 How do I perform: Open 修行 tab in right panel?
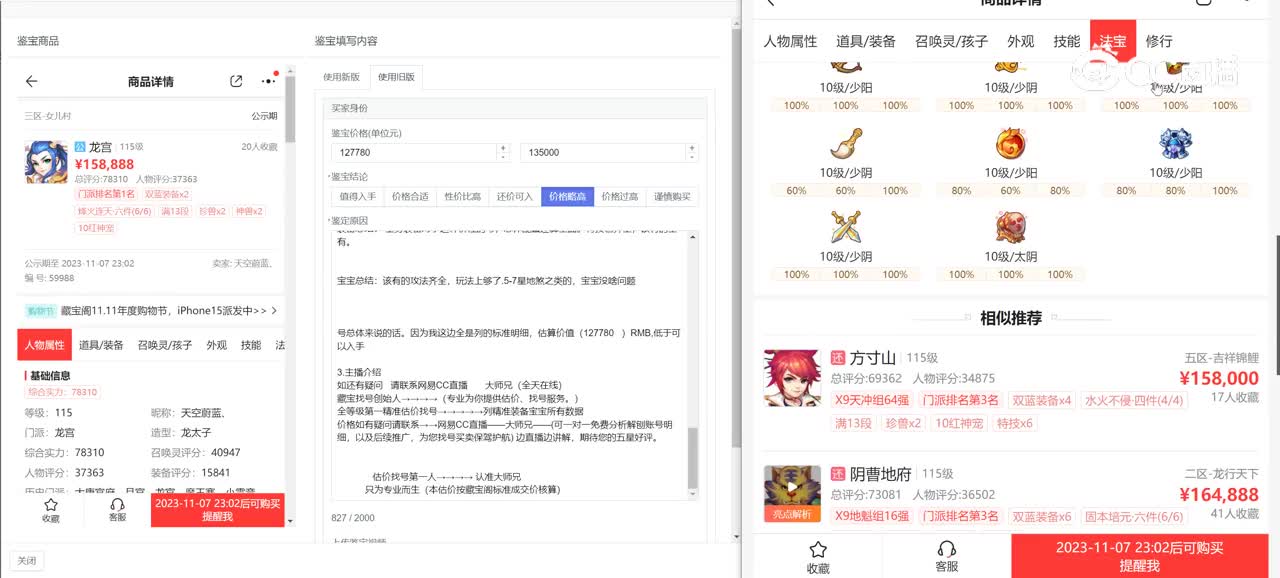pyautogui.click(x=1159, y=41)
